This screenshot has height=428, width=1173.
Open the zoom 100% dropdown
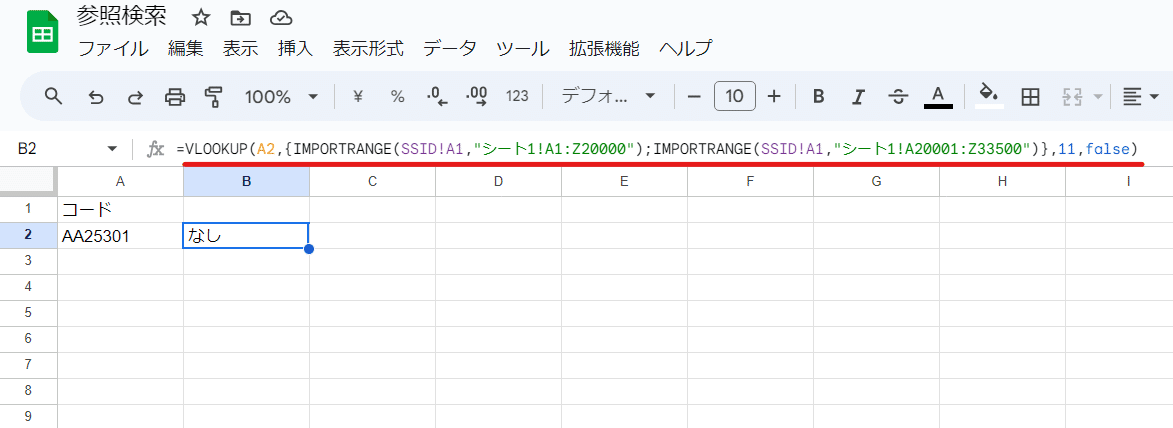[x=281, y=96]
